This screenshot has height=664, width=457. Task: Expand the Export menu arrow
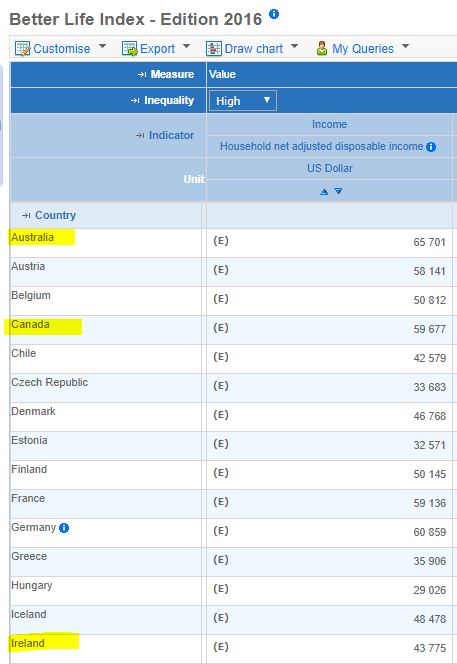tap(186, 46)
